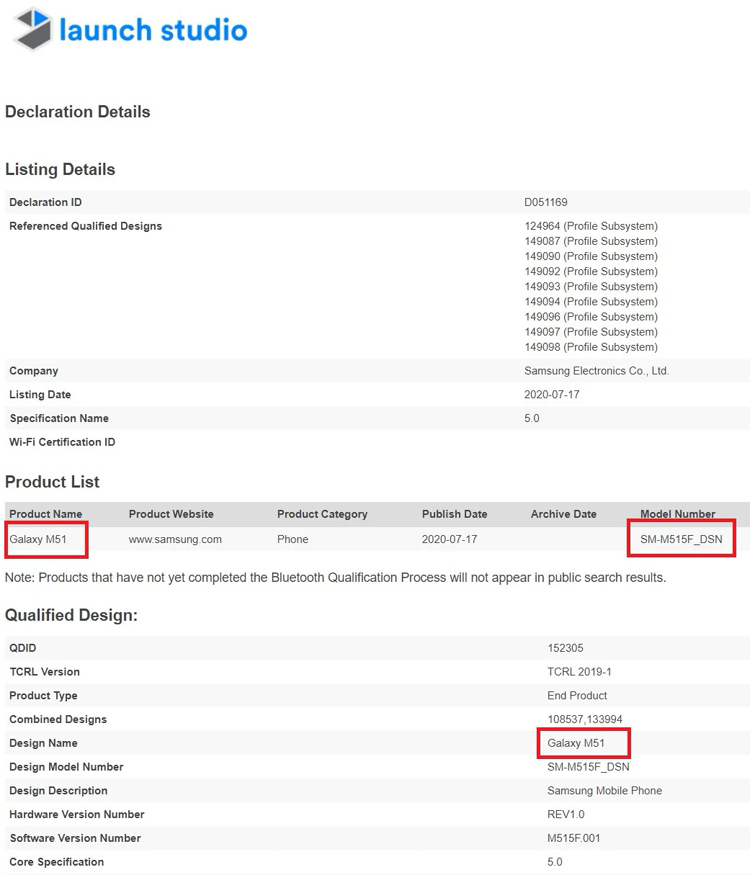Image resolution: width=750 pixels, height=875 pixels.
Task: Click the Model Number column header
Action: (x=677, y=514)
